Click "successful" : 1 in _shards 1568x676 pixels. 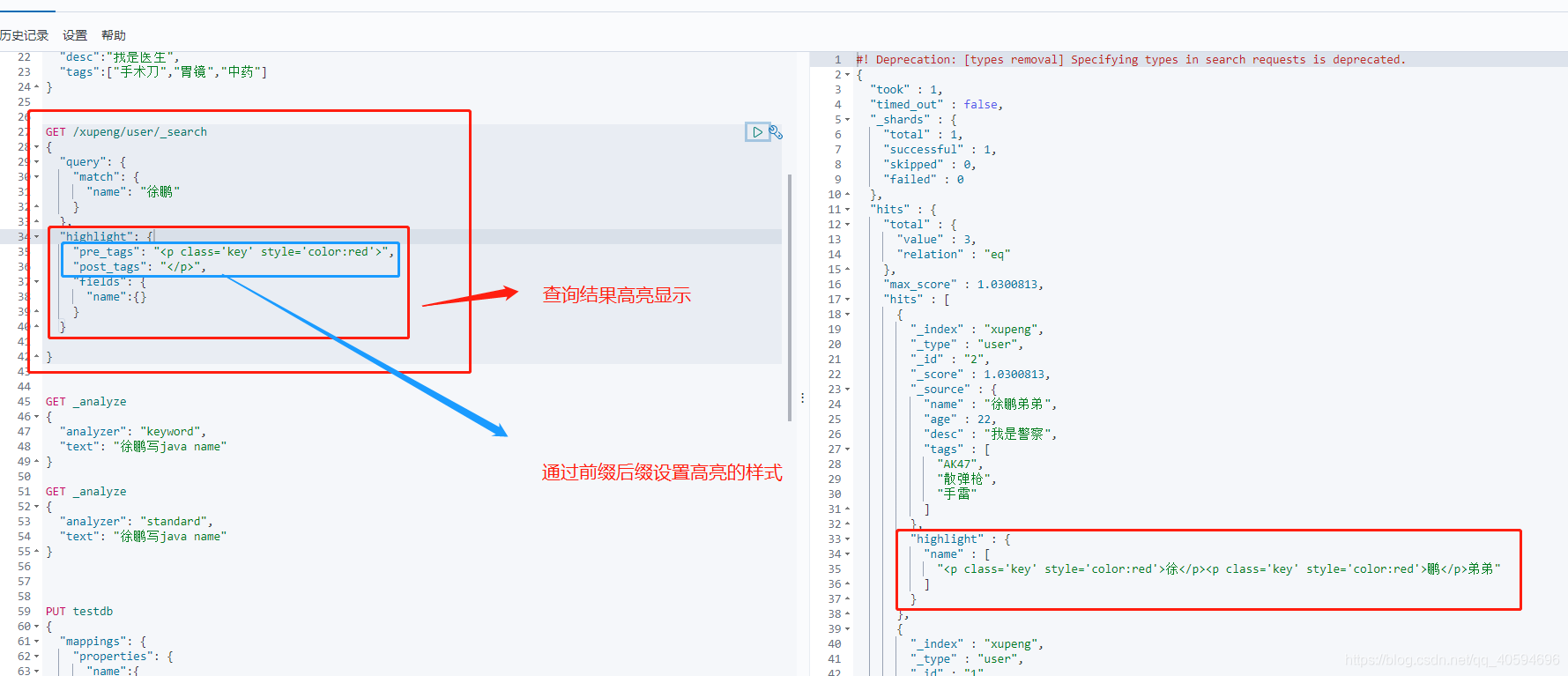940,150
